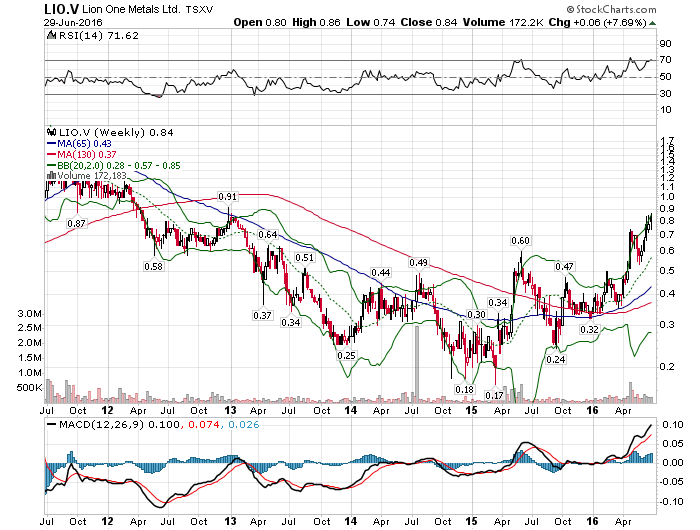Click the 0.32 price low label

pos(589,330)
